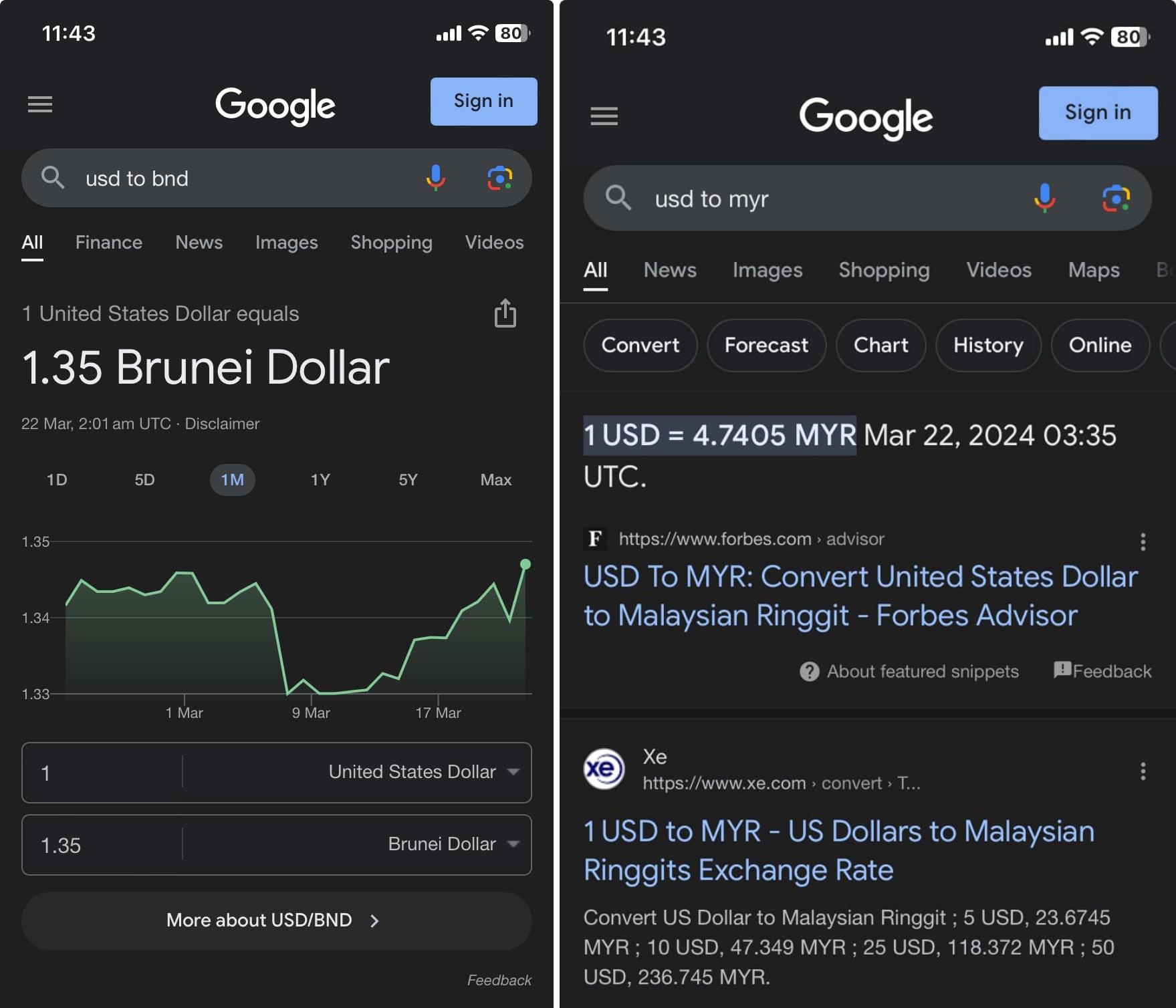Viewport: 1176px width, 1008px height.
Task: Select the 1Y chart time range
Action: [x=320, y=479]
